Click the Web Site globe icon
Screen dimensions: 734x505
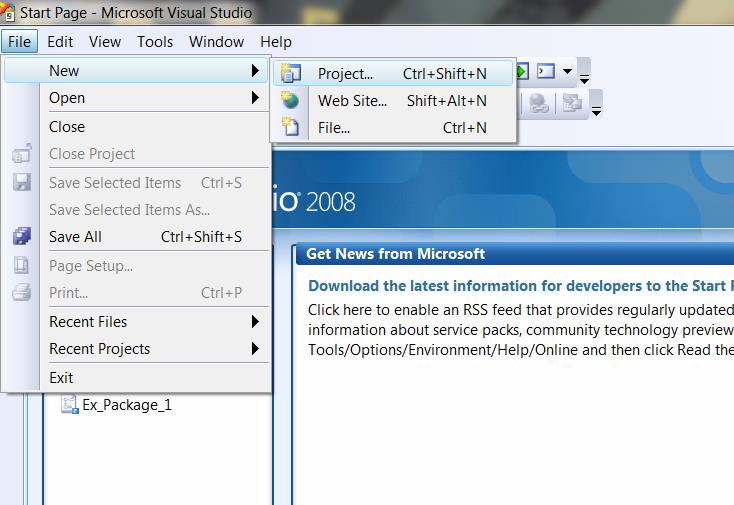pyautogui.click(x=291, y=100)
